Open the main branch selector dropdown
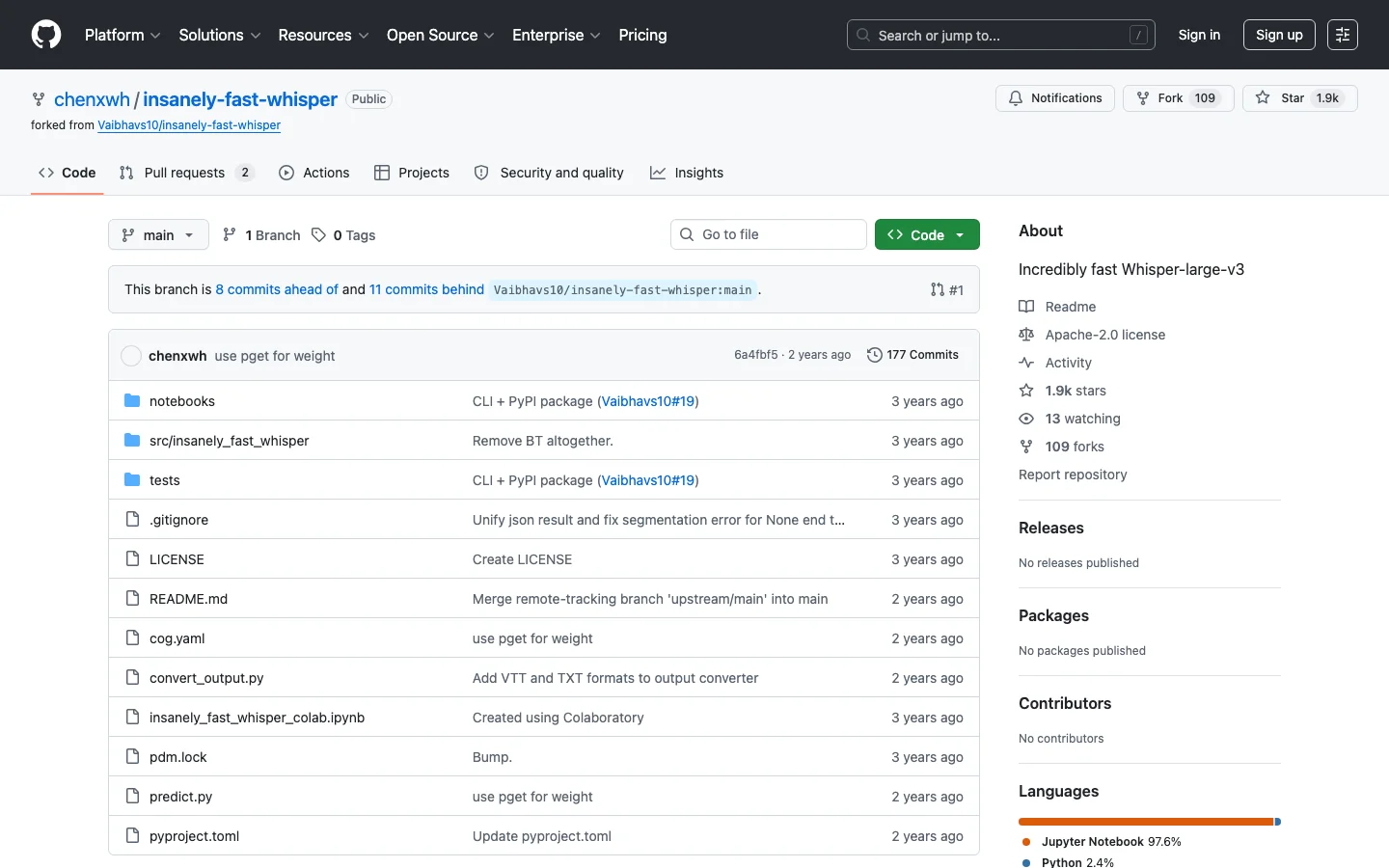1389x868 pixels. (x=158, y=234)
